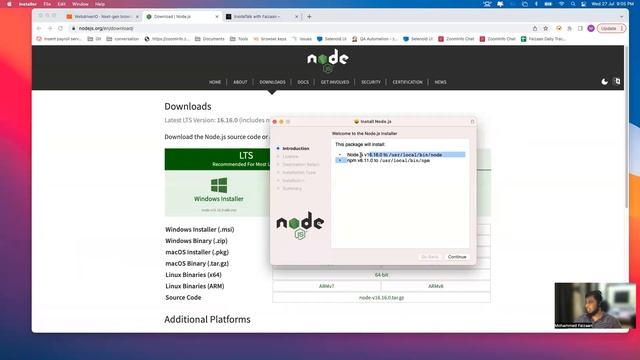
Task: Open the Installer app menu
Action: click(x=28, y=4)
